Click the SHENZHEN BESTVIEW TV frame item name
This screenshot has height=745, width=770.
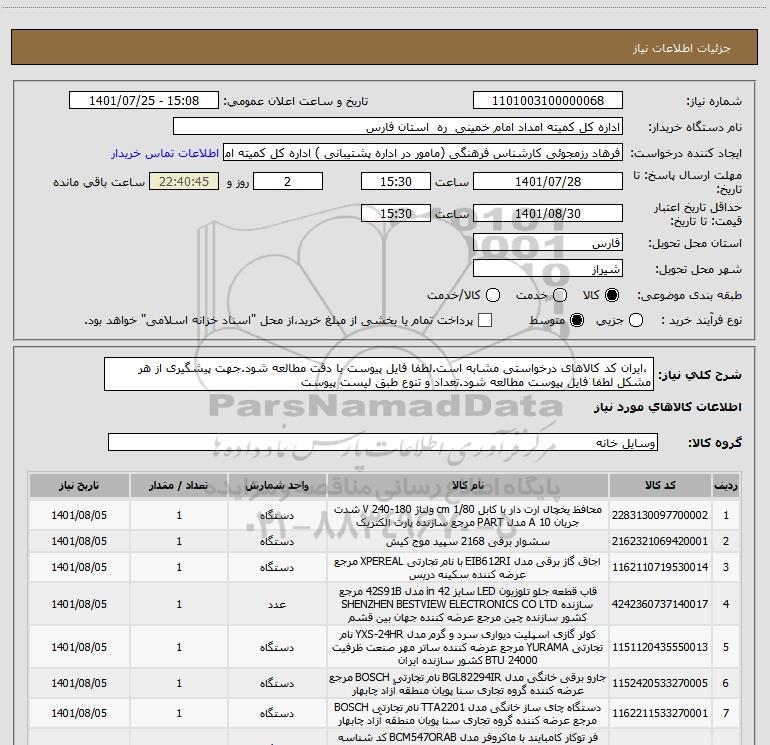click(x=468, y=604)
